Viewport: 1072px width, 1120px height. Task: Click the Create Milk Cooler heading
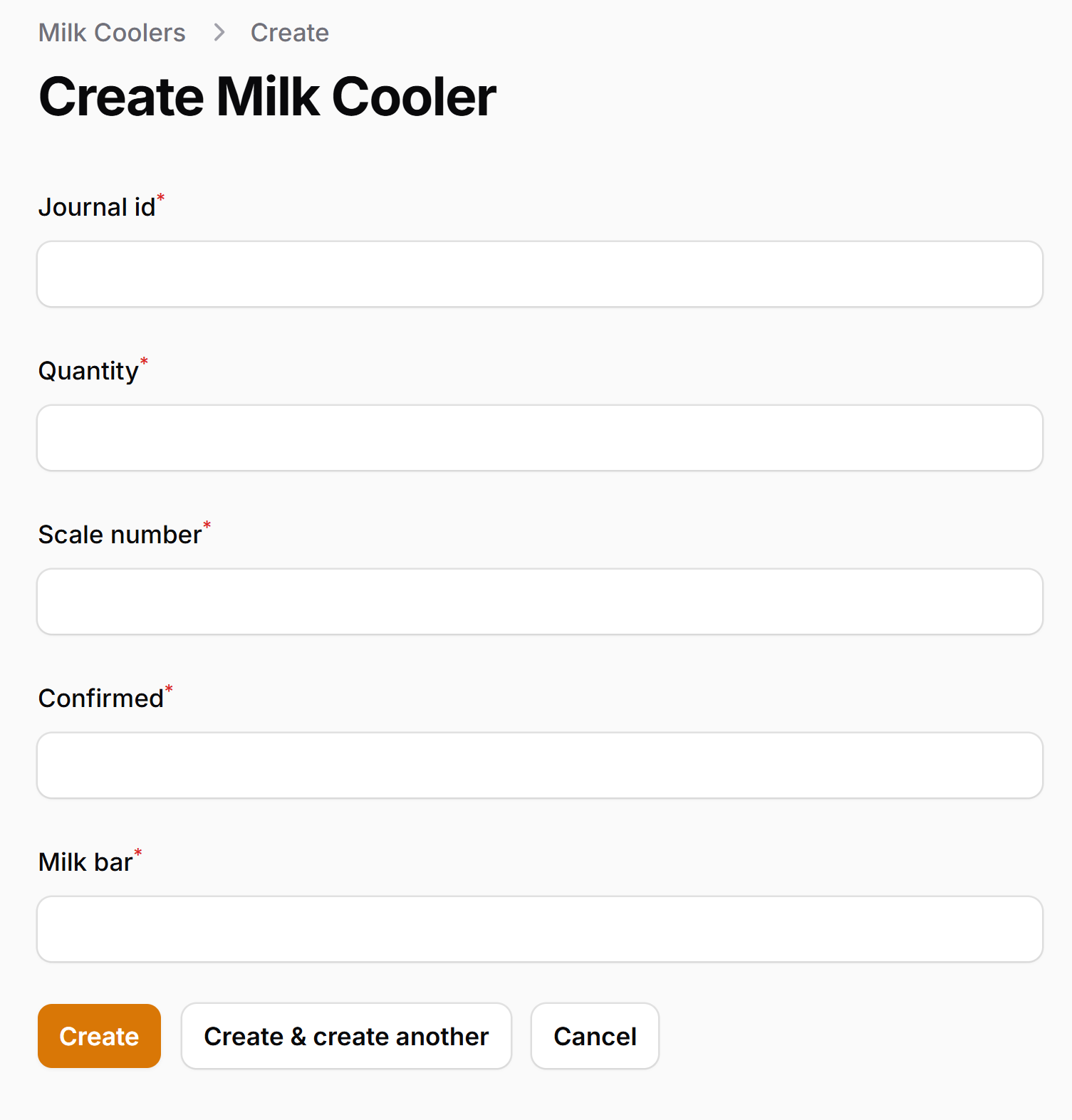click(267, 97)
